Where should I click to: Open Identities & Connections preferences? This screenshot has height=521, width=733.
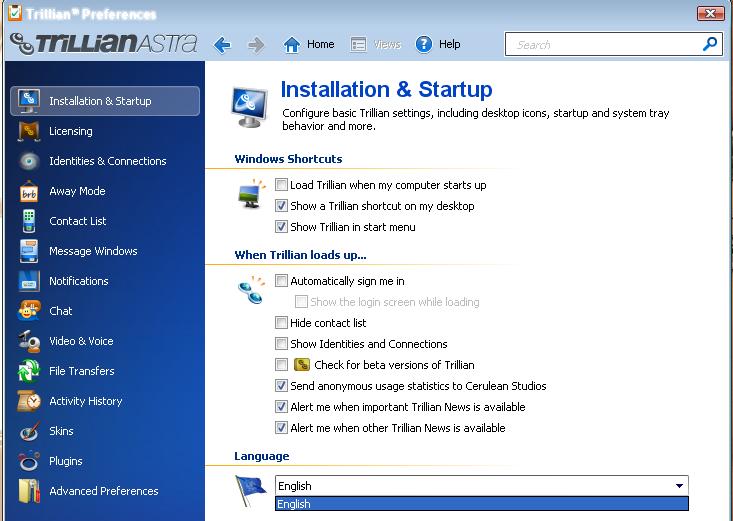tap(108, 161)
